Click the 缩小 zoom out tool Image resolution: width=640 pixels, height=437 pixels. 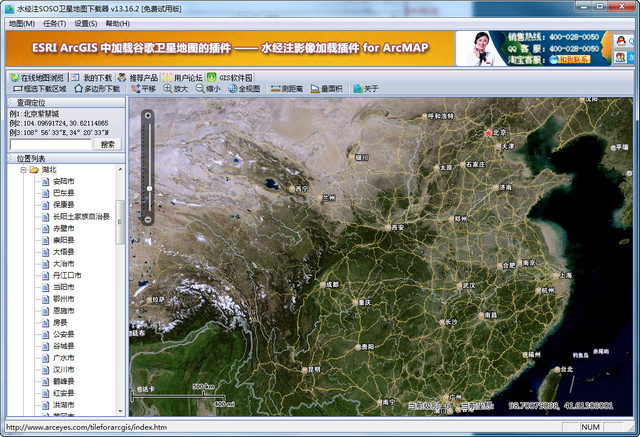tap(208, 89)
